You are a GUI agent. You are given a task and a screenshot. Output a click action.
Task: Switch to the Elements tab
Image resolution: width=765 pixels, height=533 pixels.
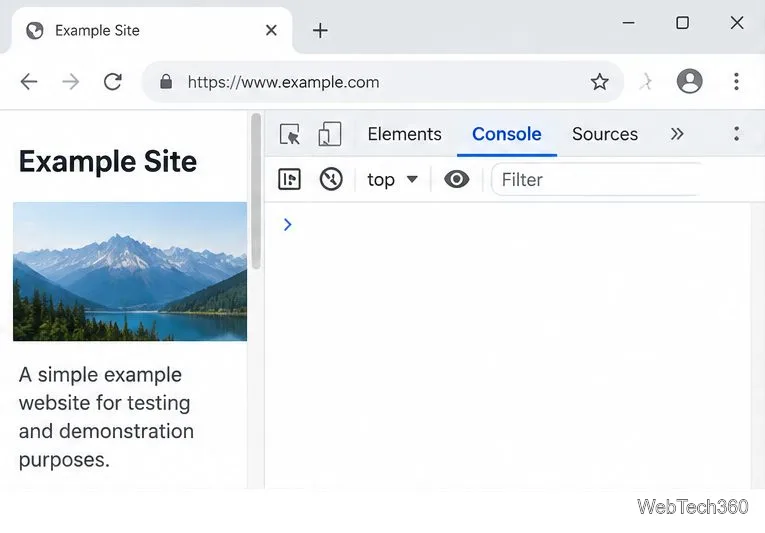[x=404, y=134]
